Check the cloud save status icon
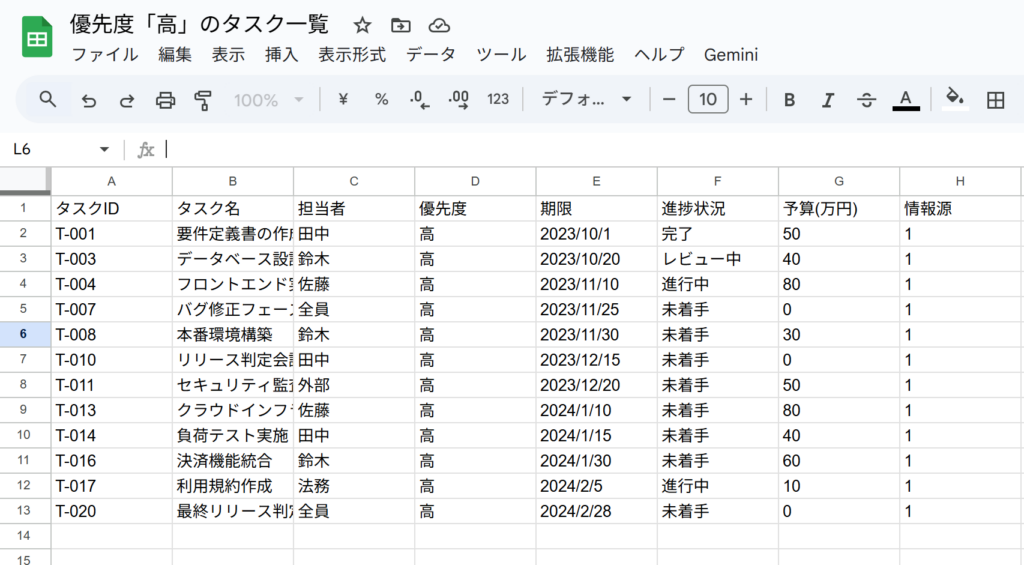 (x=438, y=25)
